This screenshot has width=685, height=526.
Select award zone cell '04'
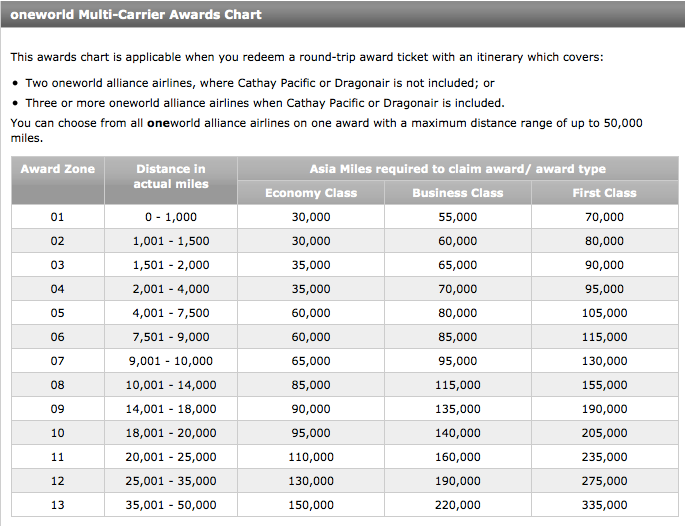coord(57,289)
